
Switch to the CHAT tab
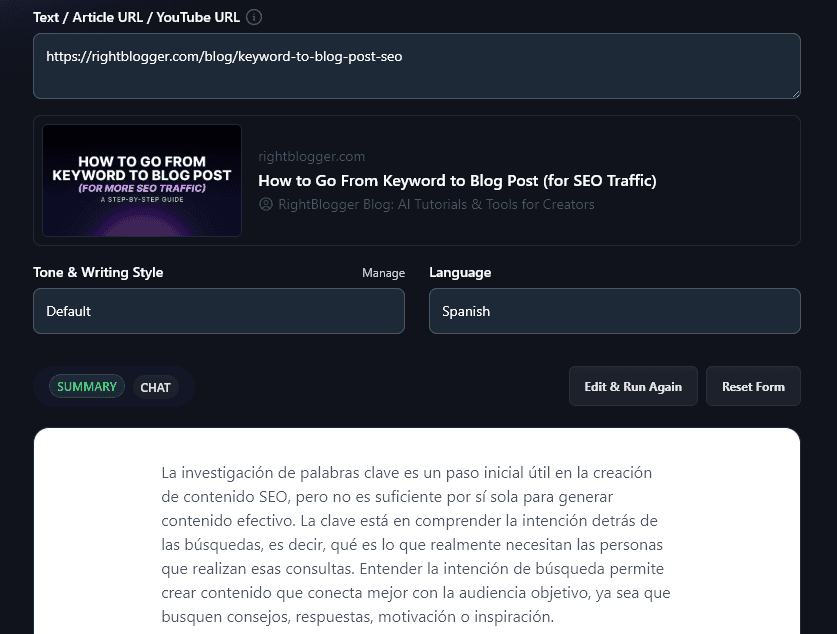(156, 387)
